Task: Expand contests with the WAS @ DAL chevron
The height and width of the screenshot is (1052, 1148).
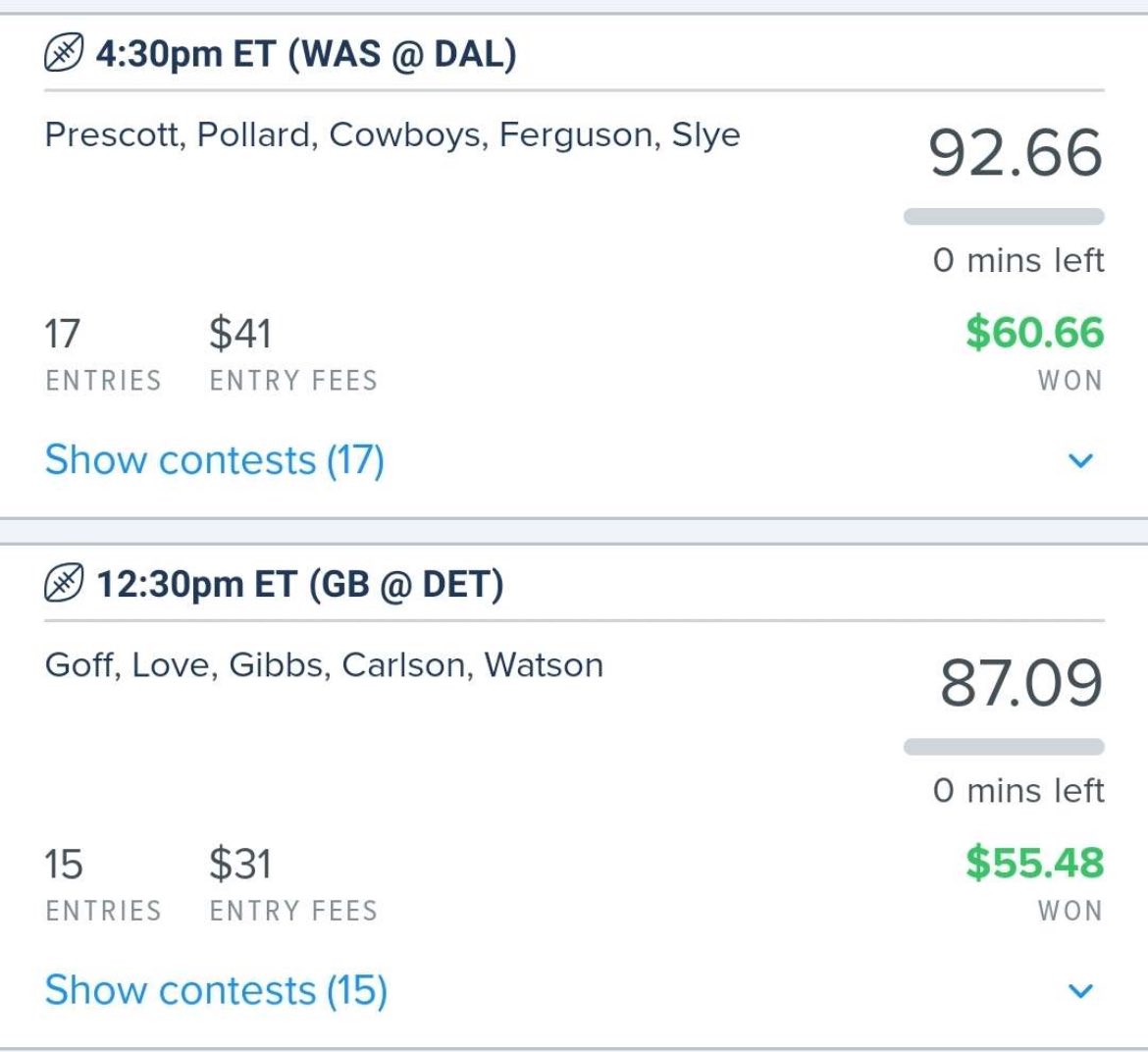Action: (1079, 460)
